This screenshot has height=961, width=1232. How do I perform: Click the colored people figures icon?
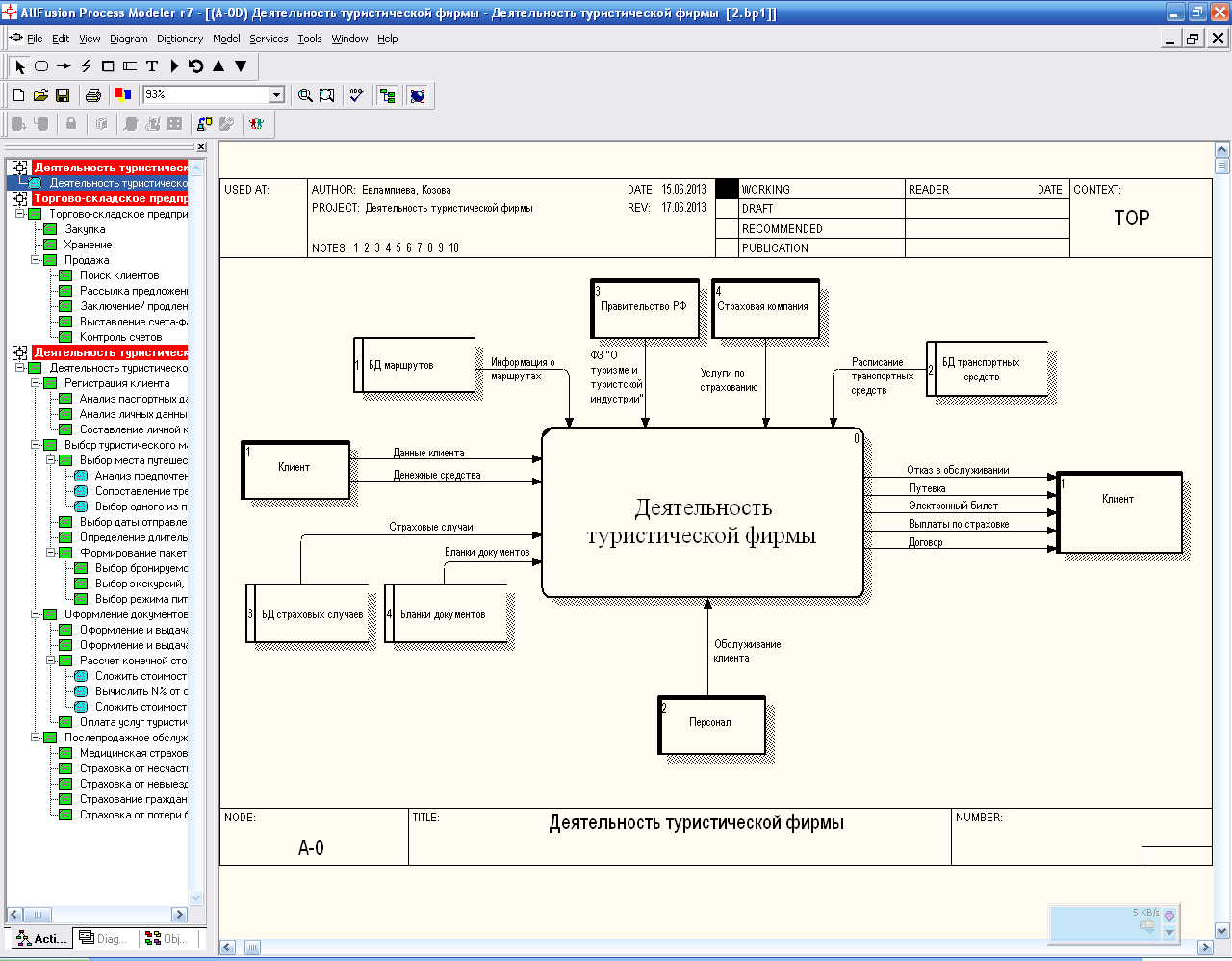[x=255, y=124]
